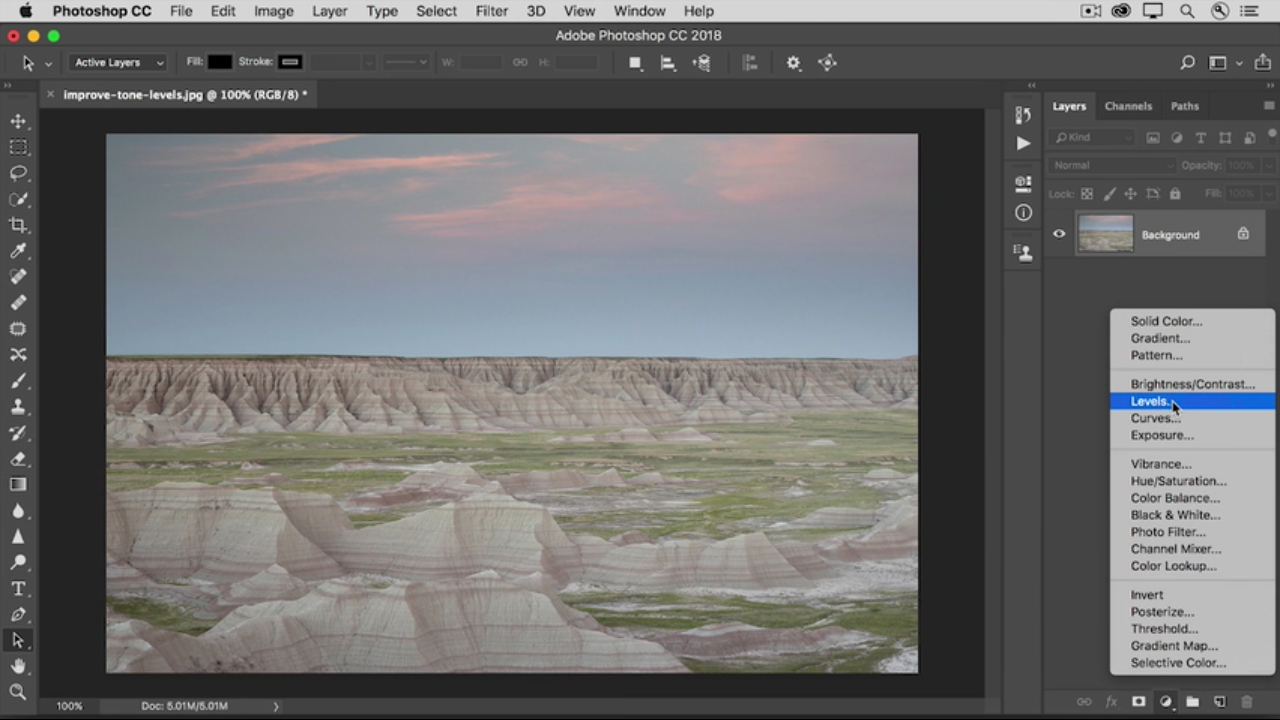The width and height of the screenshot is (1280, 720).
Task: Open the History panel icon
Action: [1022, 115]
